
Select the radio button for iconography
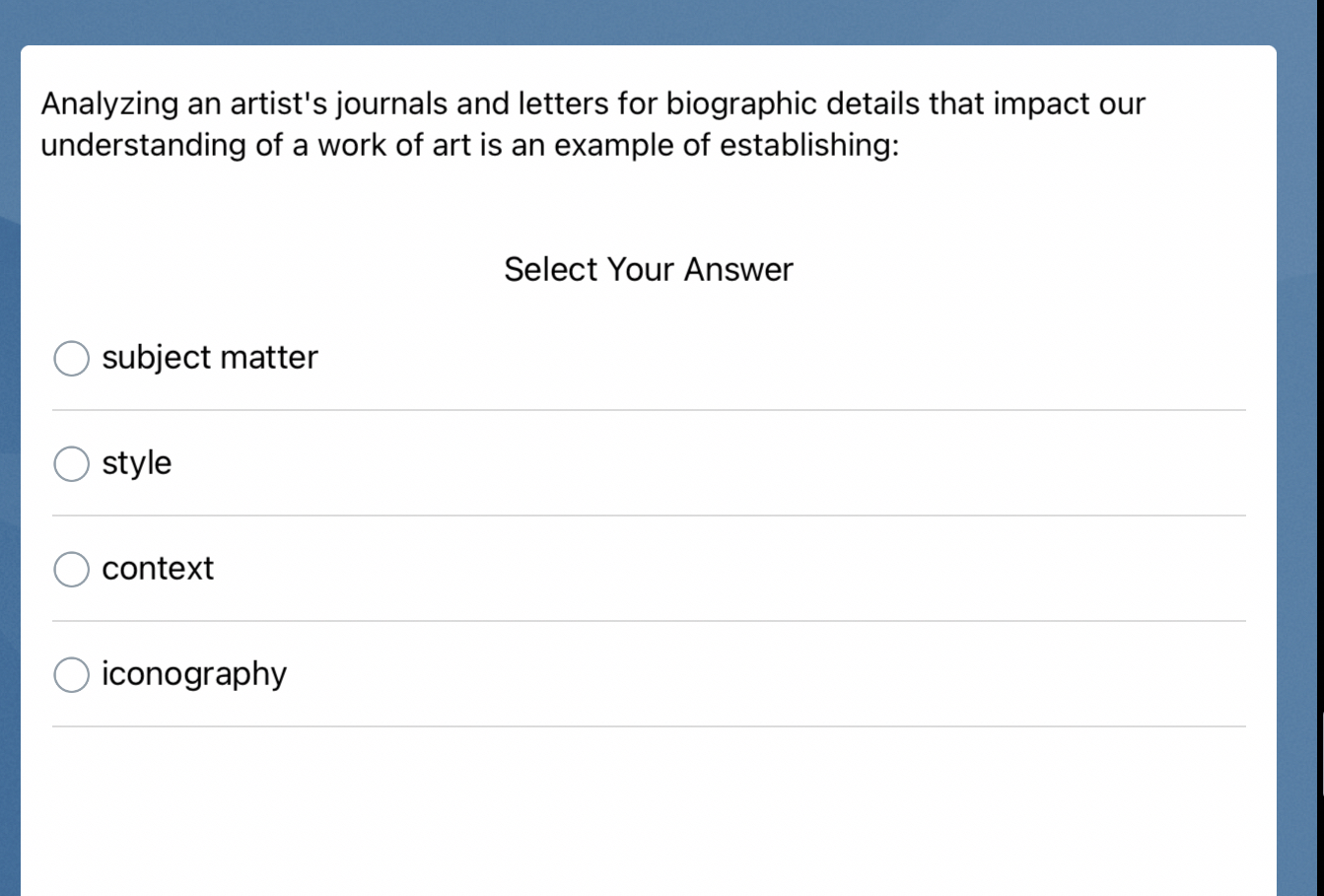click(x=71, y=674)
